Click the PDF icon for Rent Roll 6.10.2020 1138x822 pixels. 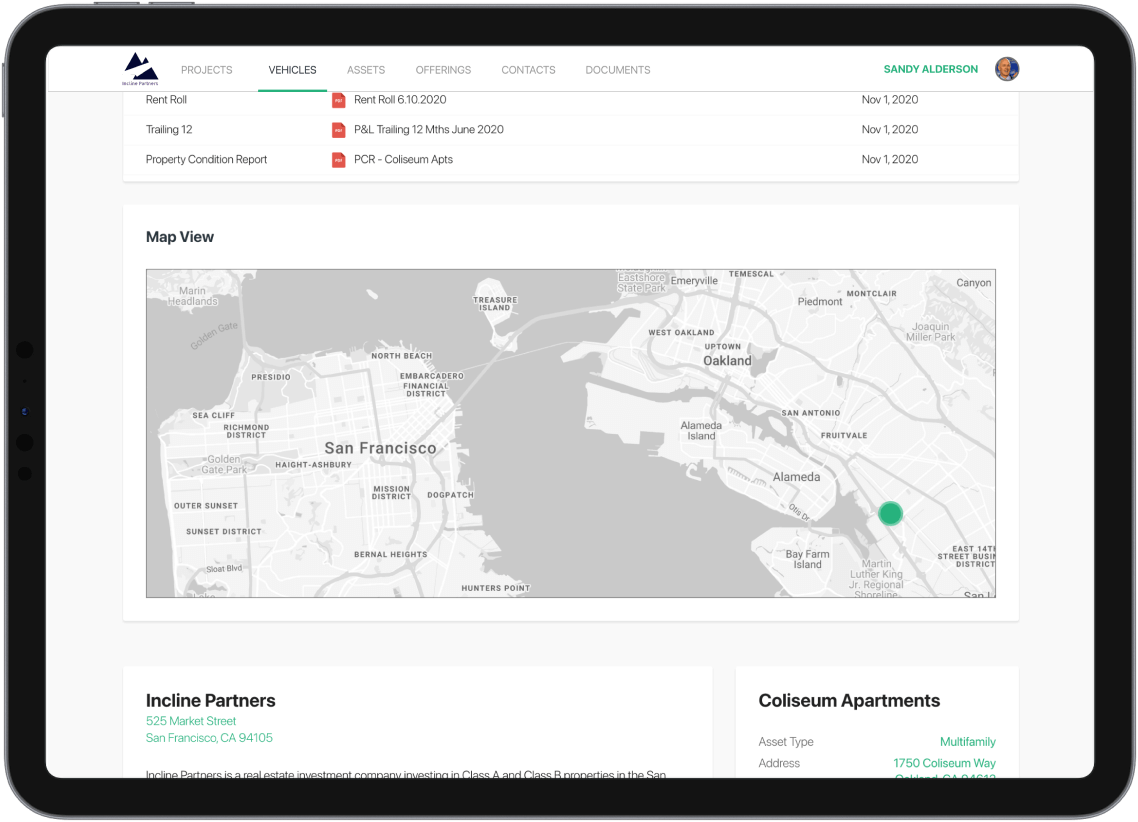click(x=339, y=100)
